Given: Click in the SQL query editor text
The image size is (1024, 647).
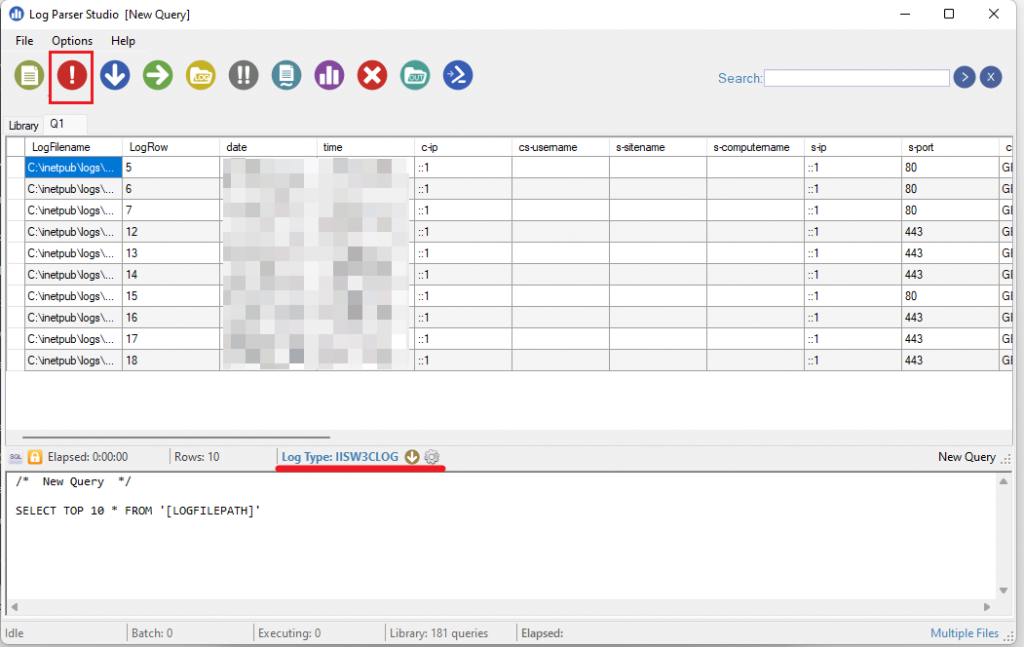Looking at the screenshot, I should click(138, 511).
